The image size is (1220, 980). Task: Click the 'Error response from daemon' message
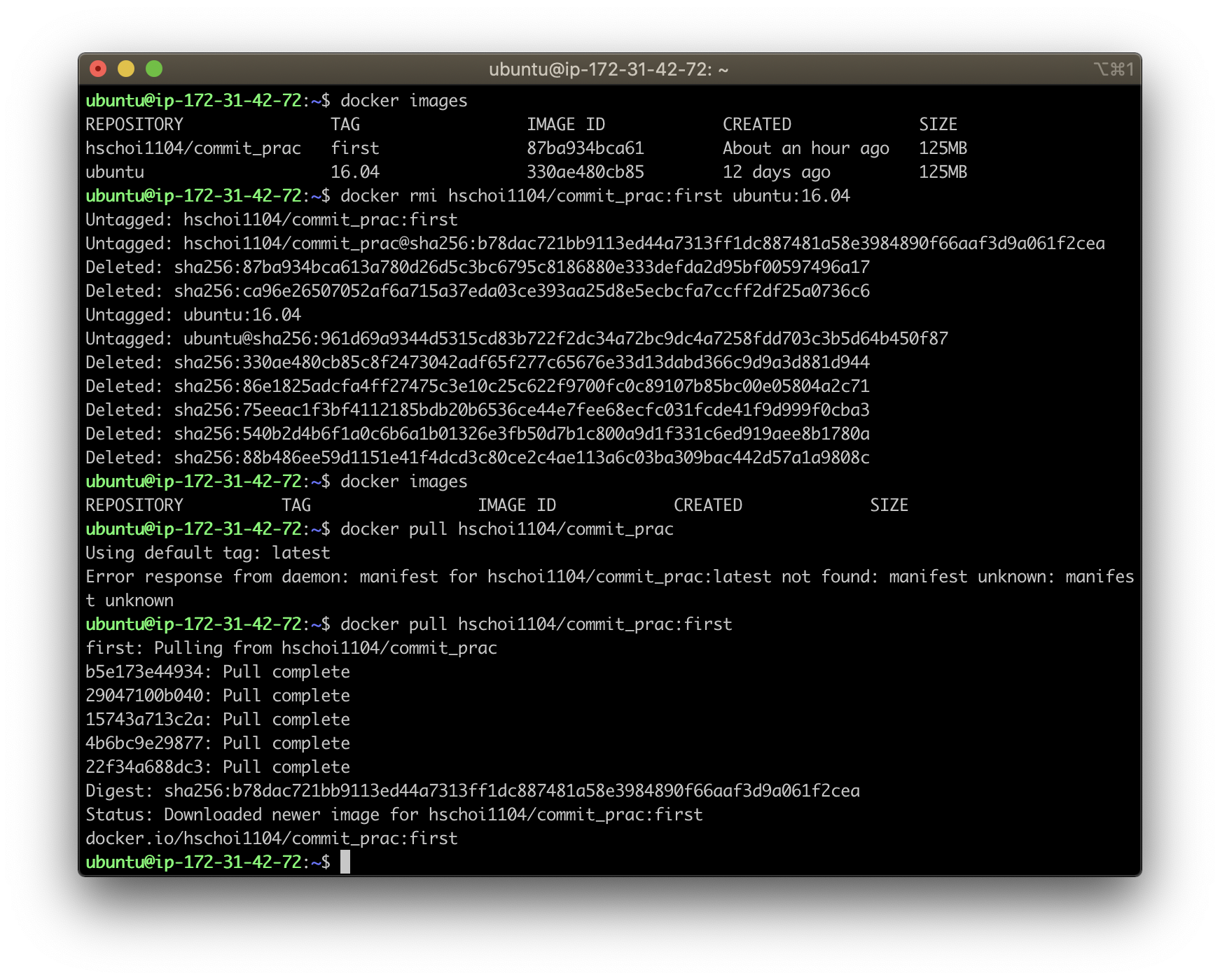pos(610,589)
